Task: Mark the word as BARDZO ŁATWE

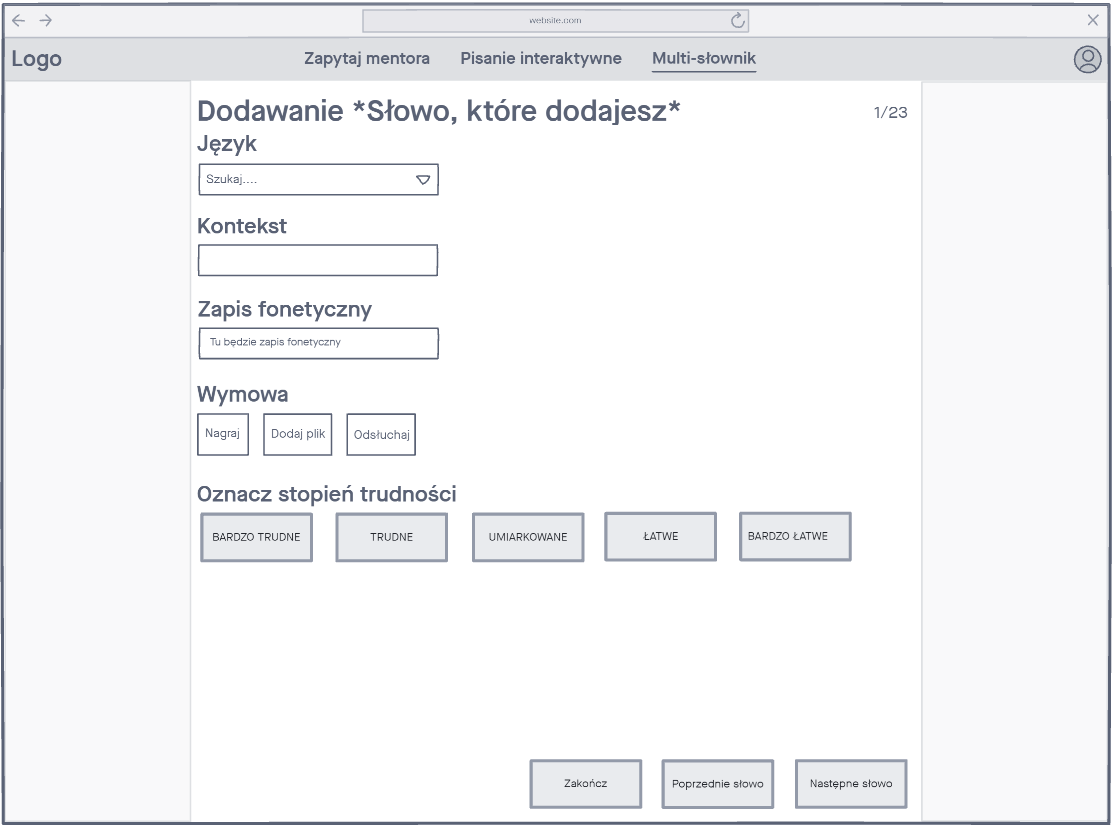Action: 795,536
